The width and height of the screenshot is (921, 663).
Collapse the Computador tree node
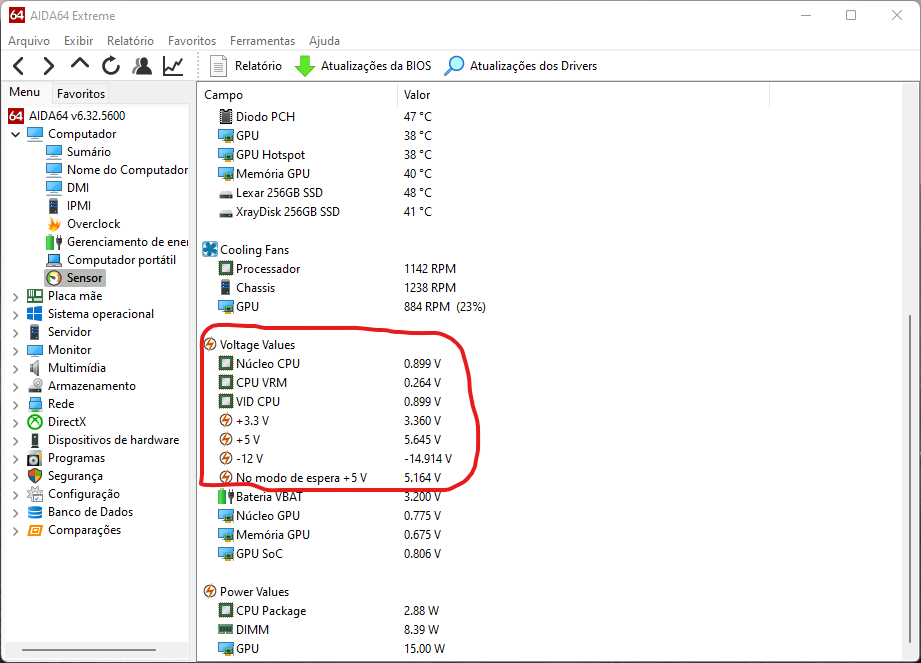click(x=15, y=134)
